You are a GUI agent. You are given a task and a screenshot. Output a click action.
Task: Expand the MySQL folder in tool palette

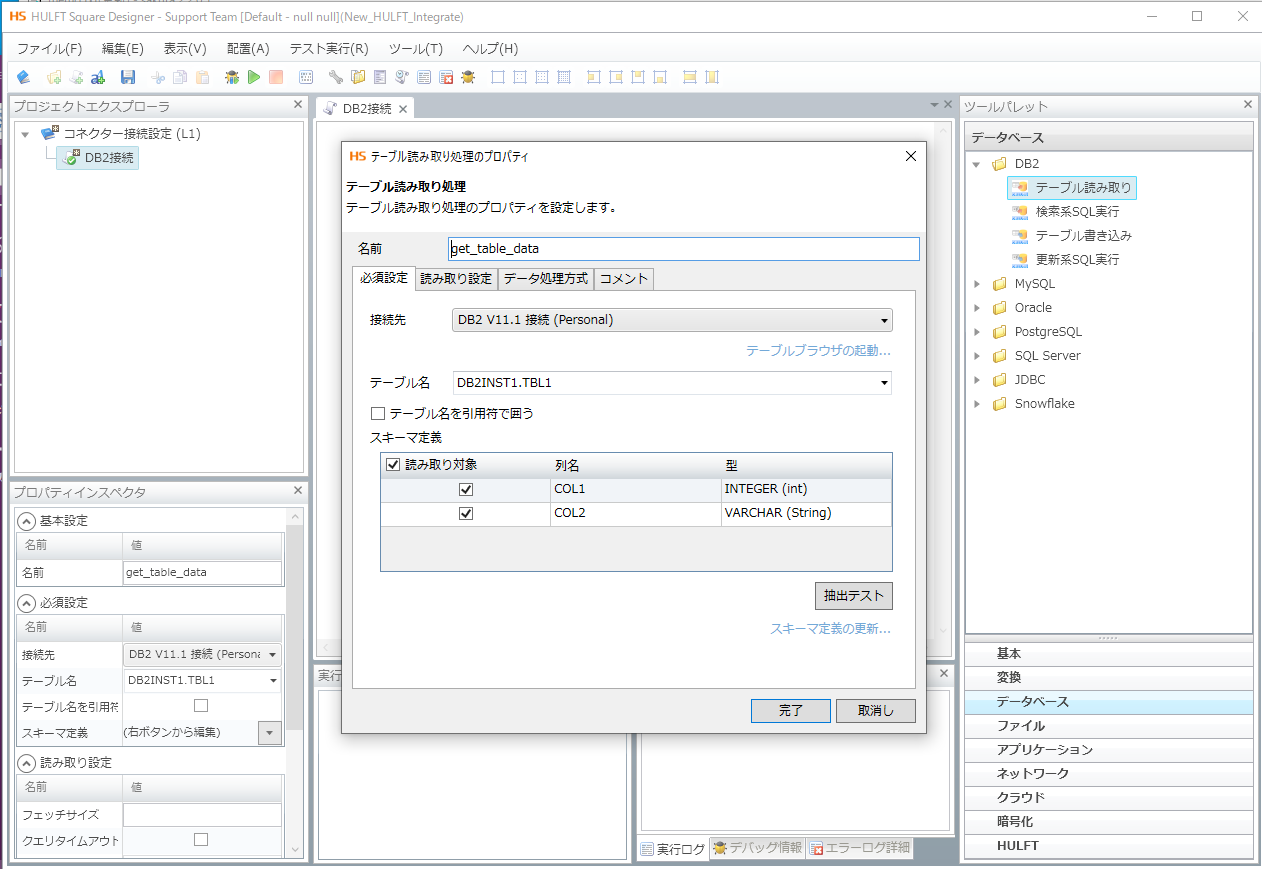click(977, 284)
